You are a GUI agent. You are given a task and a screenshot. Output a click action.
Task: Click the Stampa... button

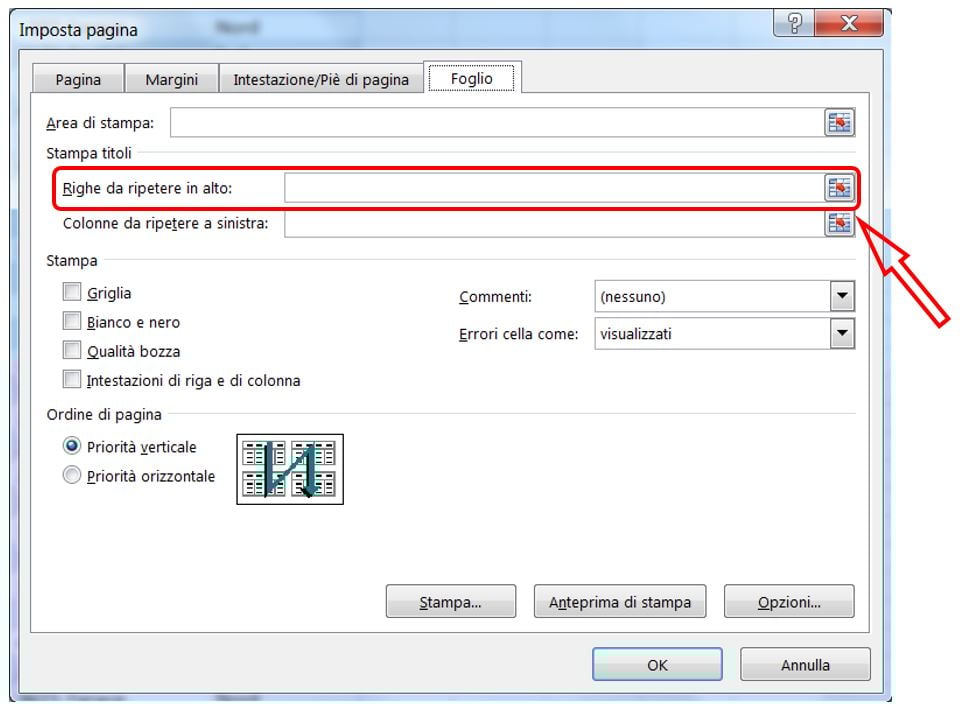click(x=451, y=601)
